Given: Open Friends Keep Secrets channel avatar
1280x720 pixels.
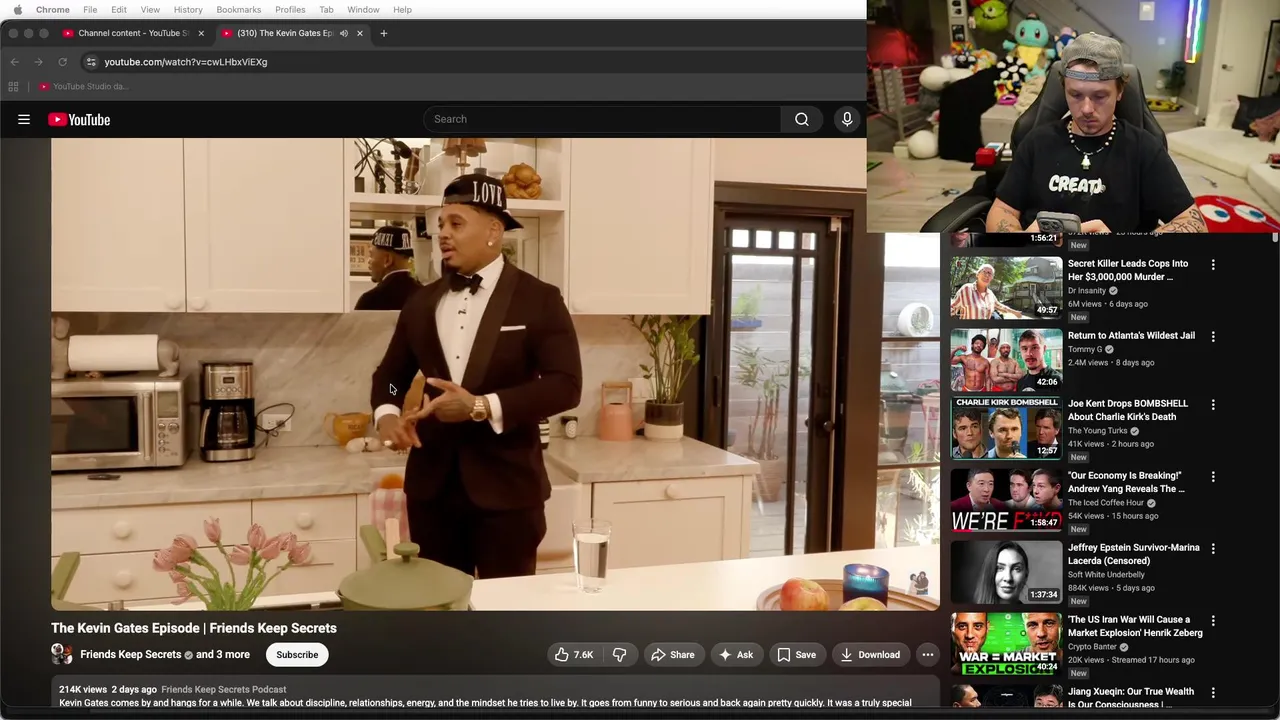Looking at the screenshot, I should 62,655.
